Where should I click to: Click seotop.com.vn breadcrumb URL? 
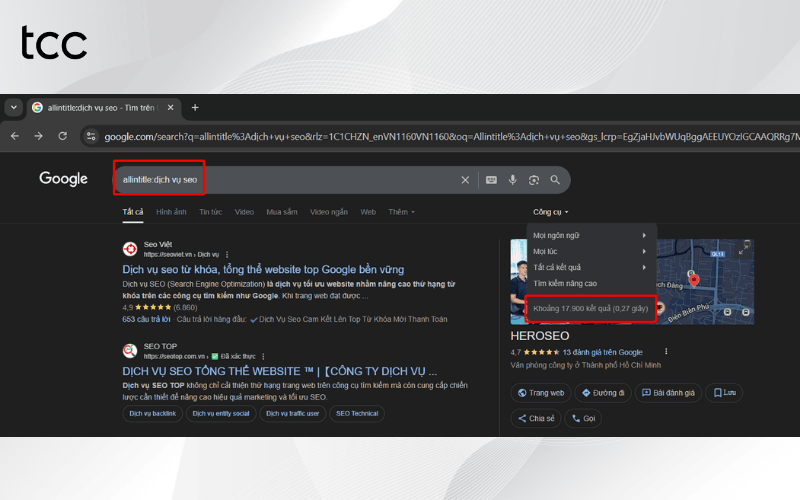[175, 356]
